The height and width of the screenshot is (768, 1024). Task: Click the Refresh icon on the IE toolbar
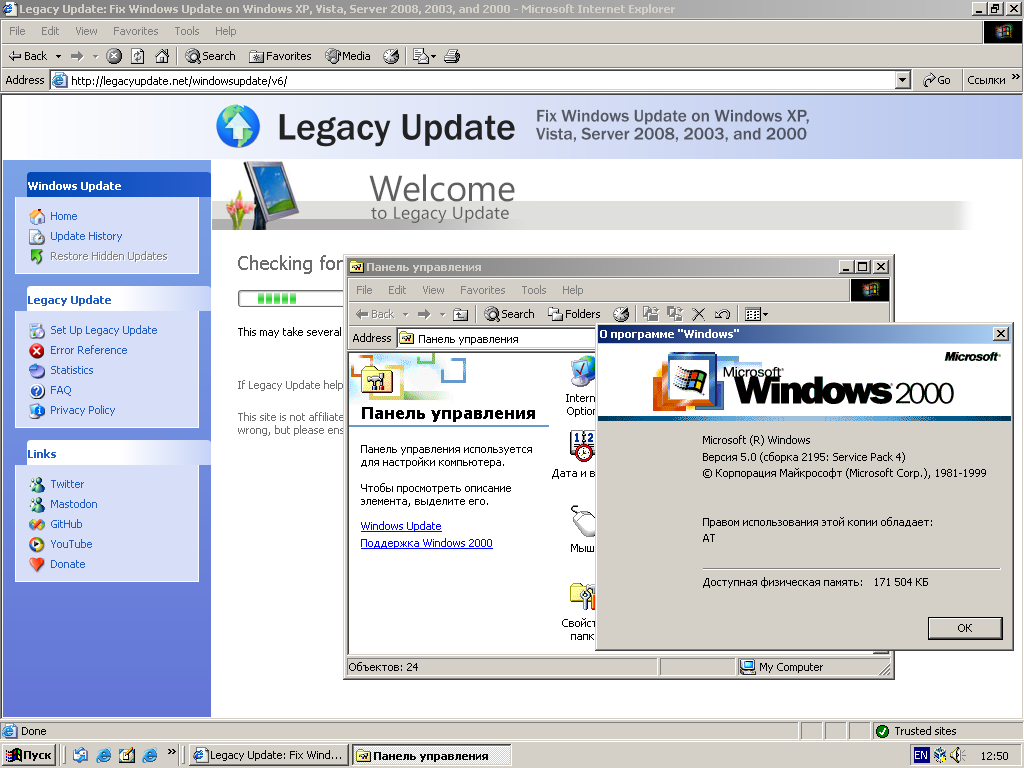(140, 56)
